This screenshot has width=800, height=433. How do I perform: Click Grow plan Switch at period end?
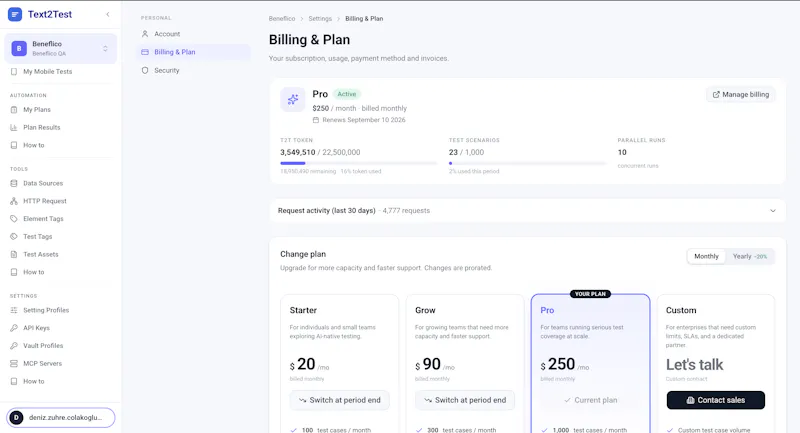click(x=465, y=400)
